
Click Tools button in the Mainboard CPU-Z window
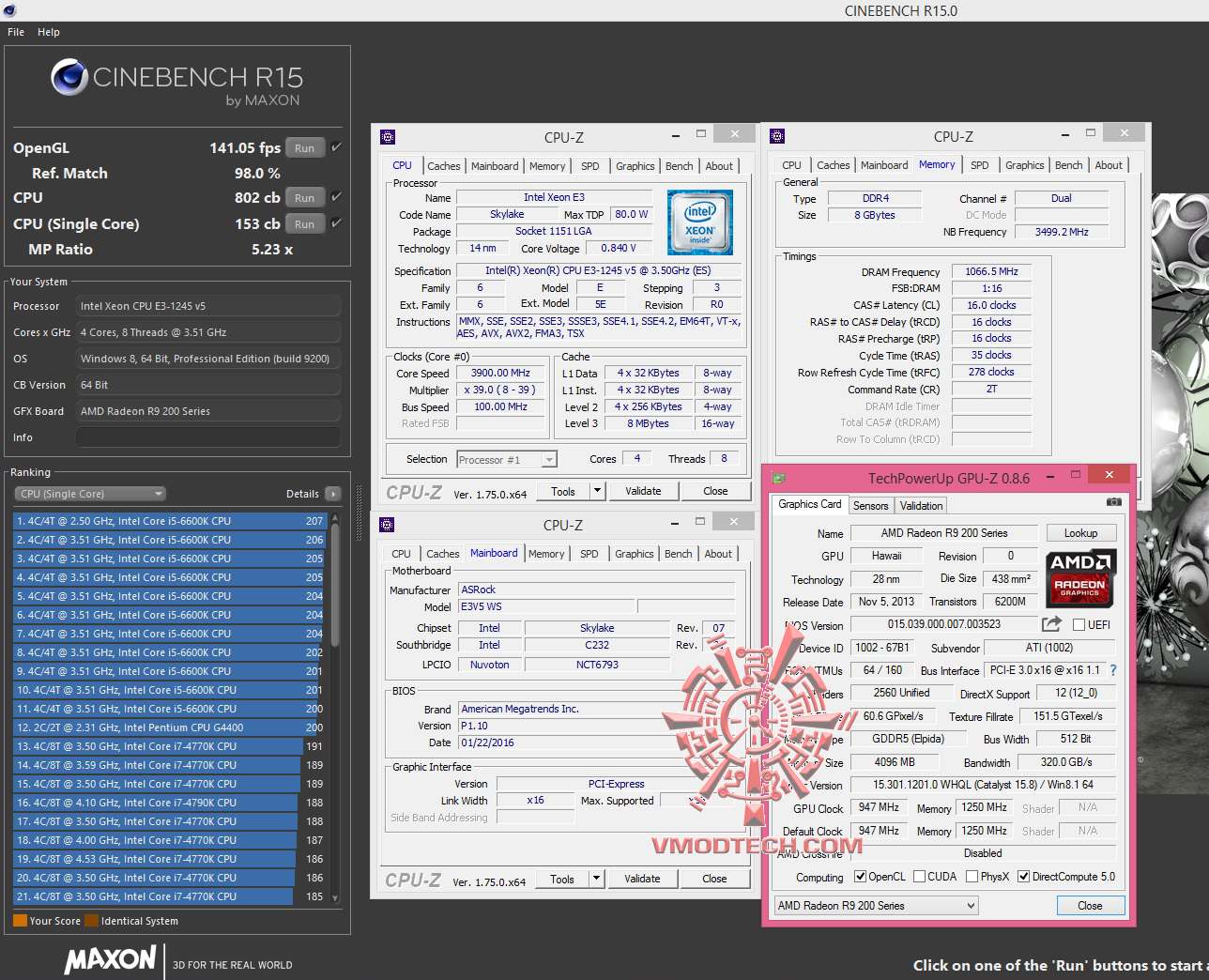tap(562, 879)
